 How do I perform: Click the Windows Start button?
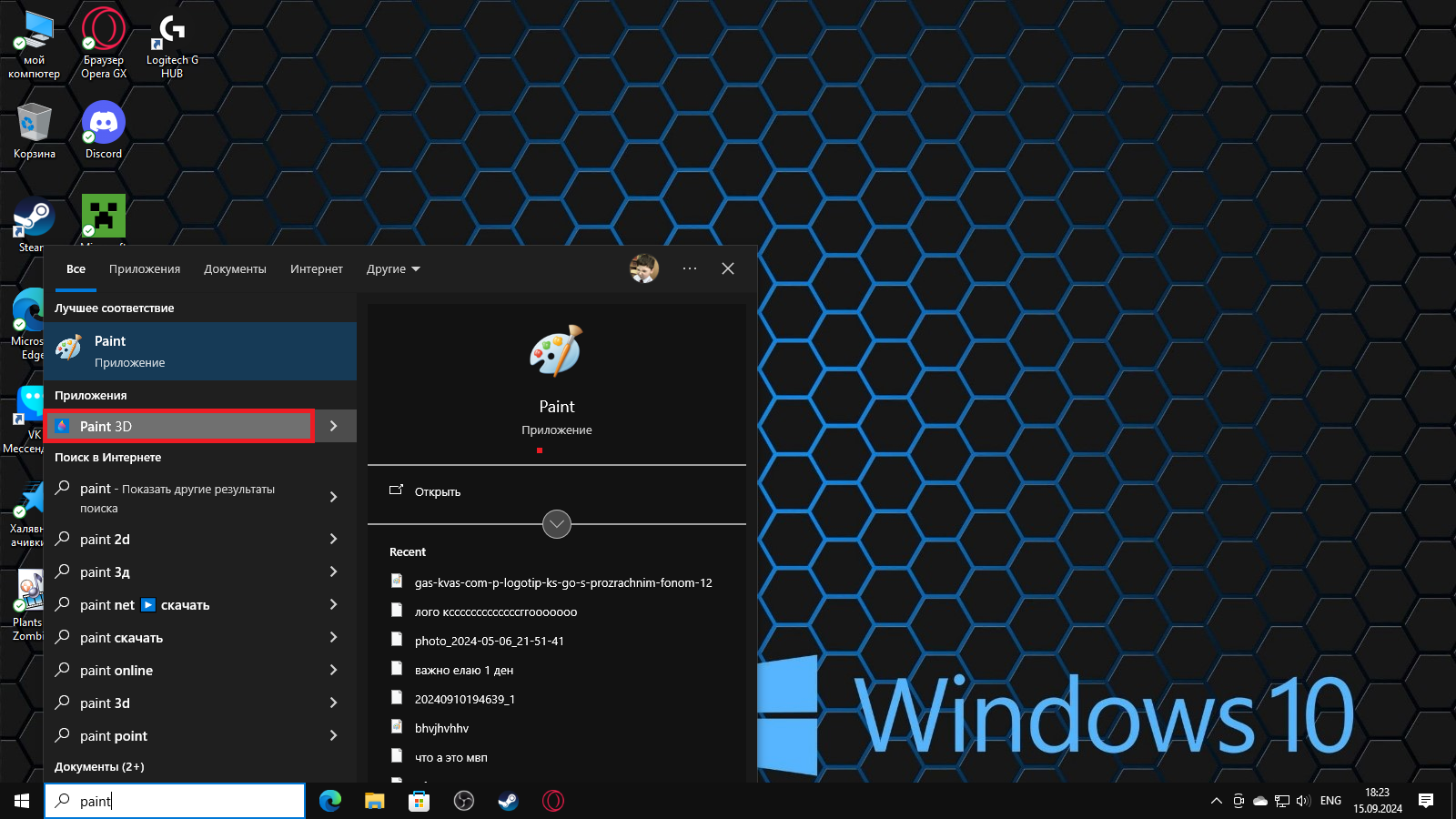22,801
